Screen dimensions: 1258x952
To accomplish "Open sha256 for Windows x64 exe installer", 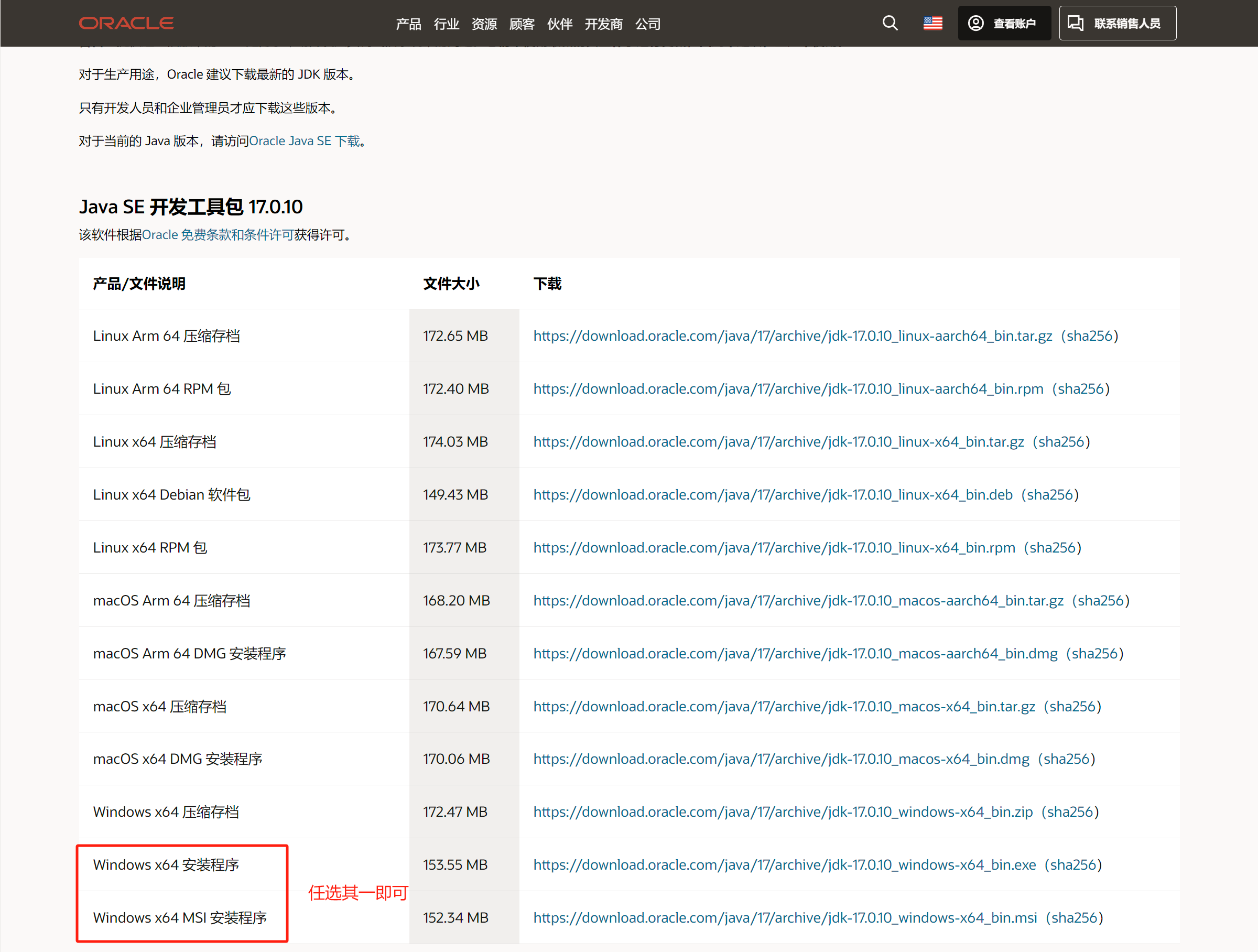I will pyautogui.click(x=1072, y=864).
